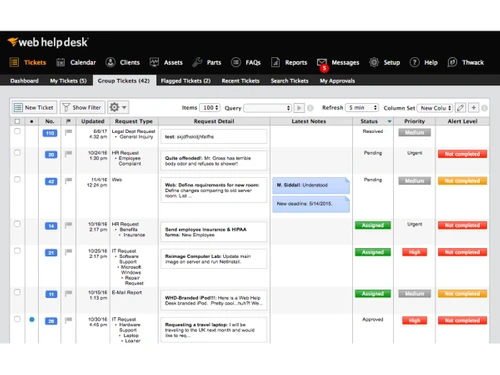Click the plus add column set icon
The image size is (500, 375).
pyautogui.click(x=473, y=108)
